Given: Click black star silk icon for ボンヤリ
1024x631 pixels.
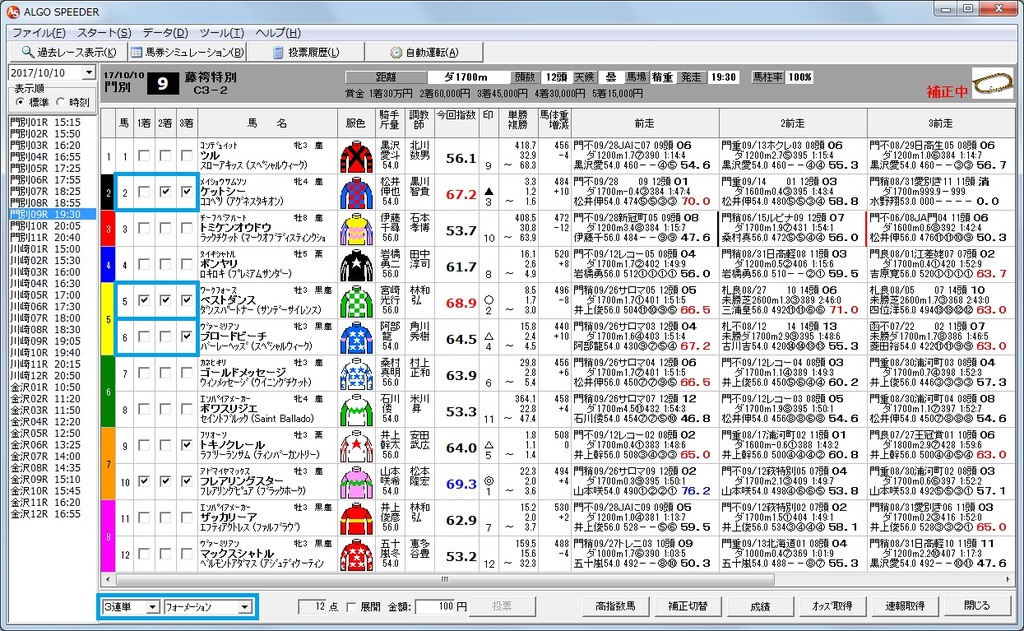Looking at the screenshot, I should tap(356, 265).
